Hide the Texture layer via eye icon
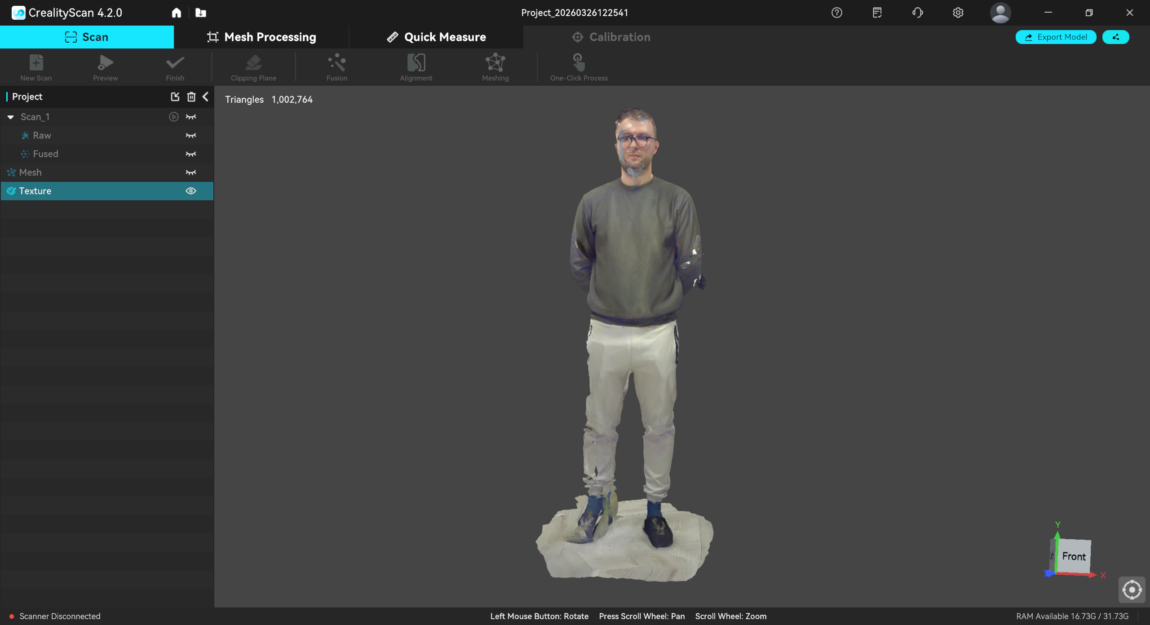 point(191,191)
